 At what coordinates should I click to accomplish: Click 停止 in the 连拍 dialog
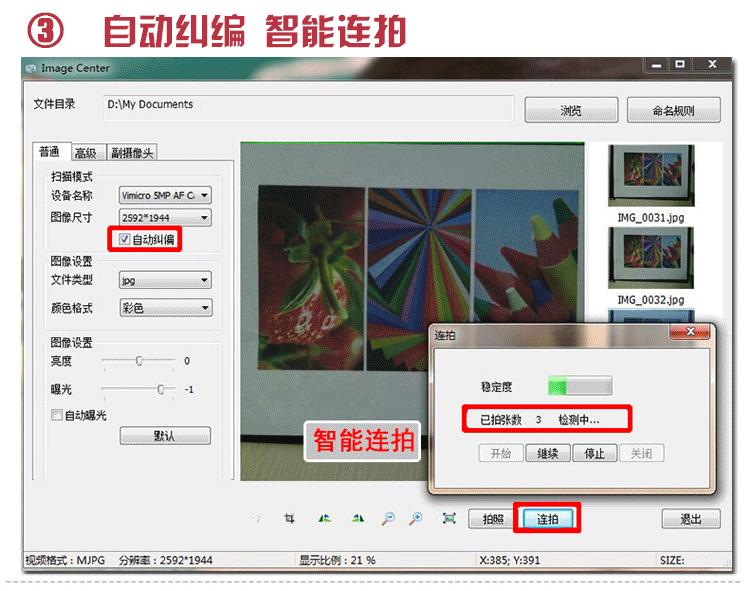pyautogui.click(x=595, y=453)
